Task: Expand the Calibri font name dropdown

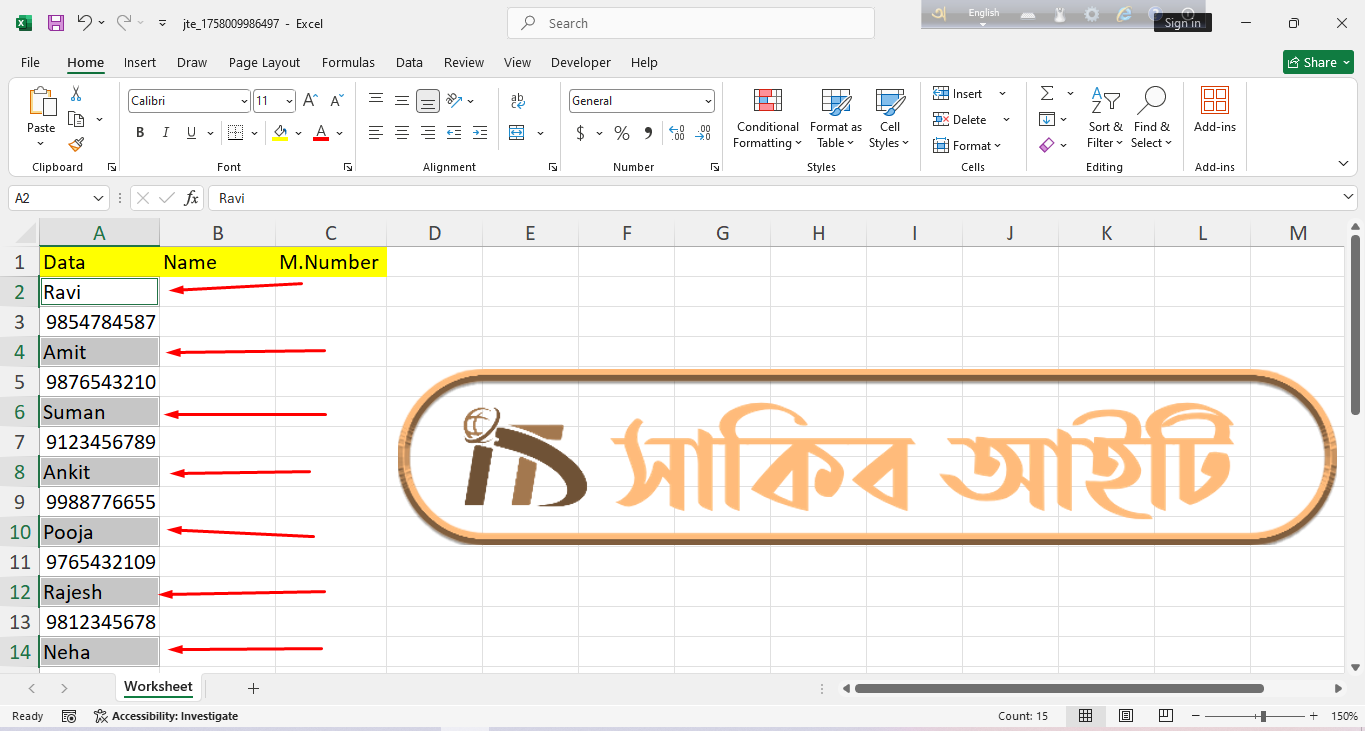Action: [244, 101]
